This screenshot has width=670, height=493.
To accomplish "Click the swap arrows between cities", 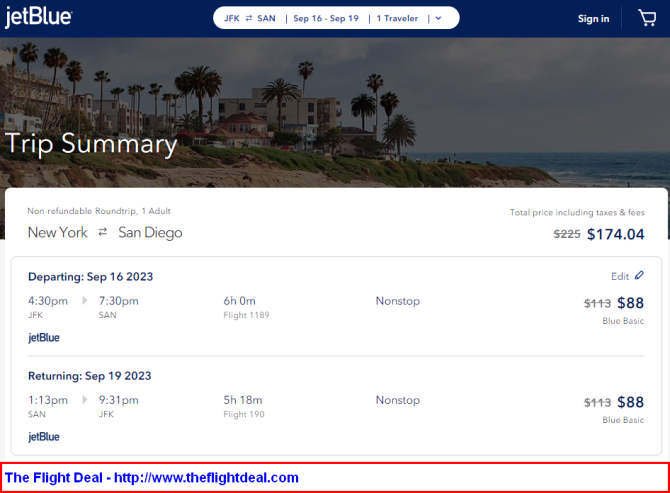I will point(103,232).
